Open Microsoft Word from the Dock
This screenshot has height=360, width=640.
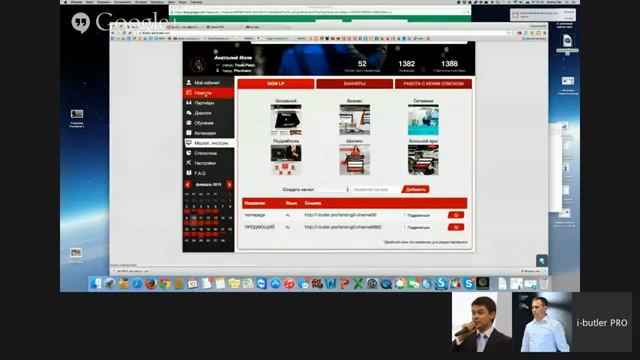point(331,283)
